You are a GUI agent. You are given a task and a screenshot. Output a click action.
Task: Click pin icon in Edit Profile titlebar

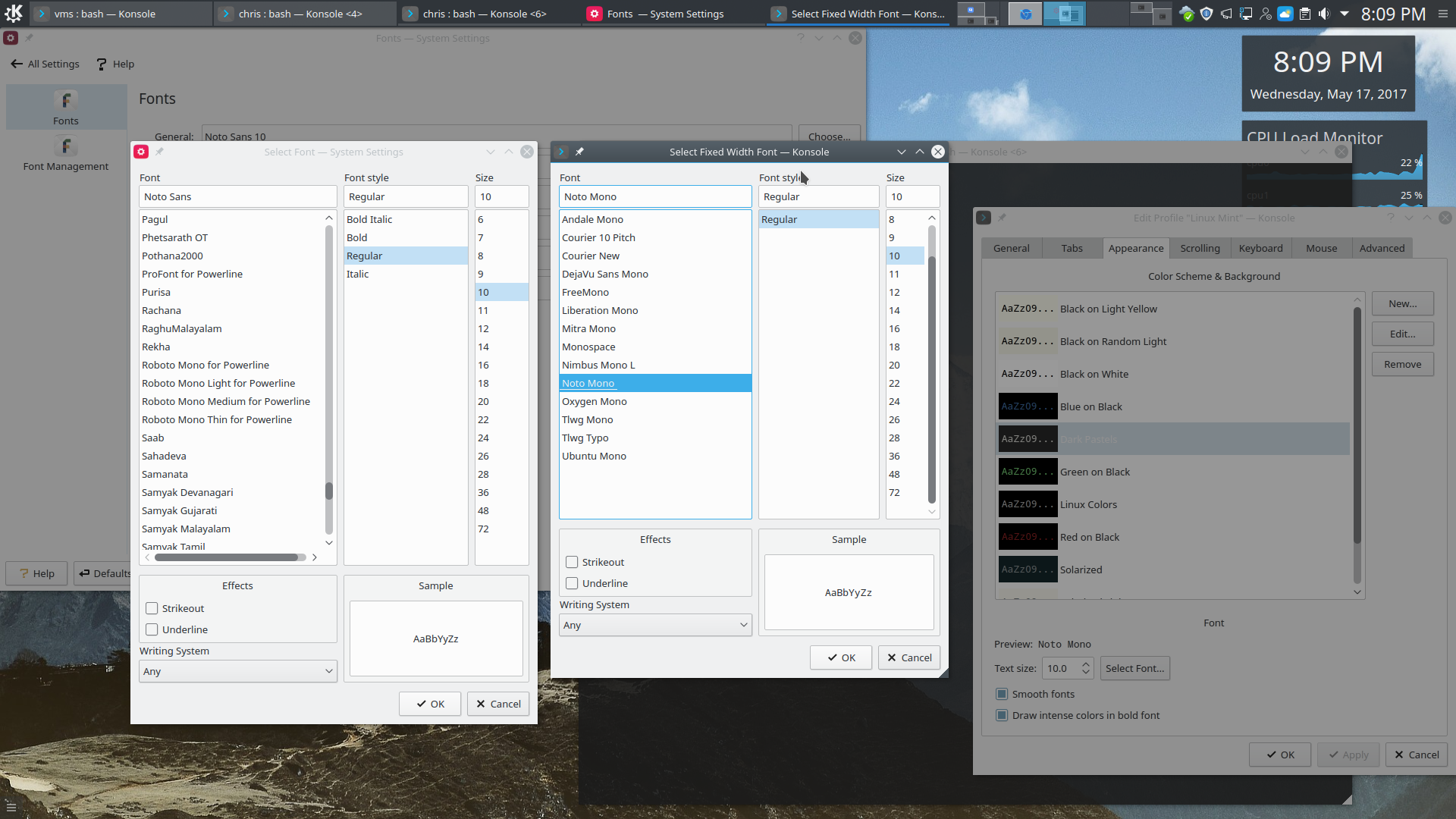(1002, 218)
